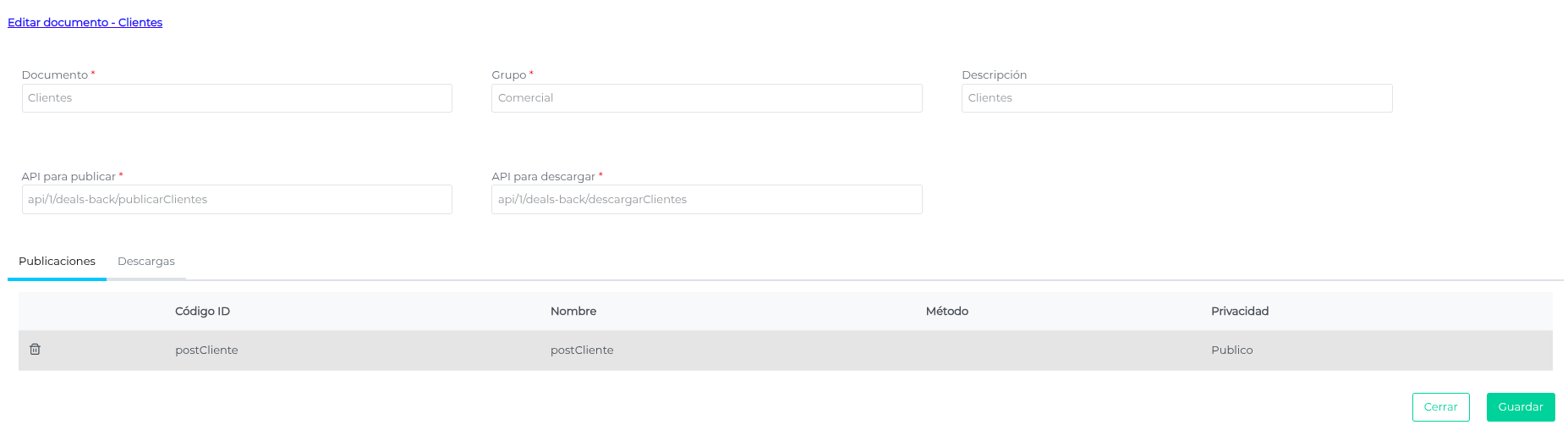Screen dimensions: 1568x436
Task: Click the Documento input field
Action: [237, 98]
